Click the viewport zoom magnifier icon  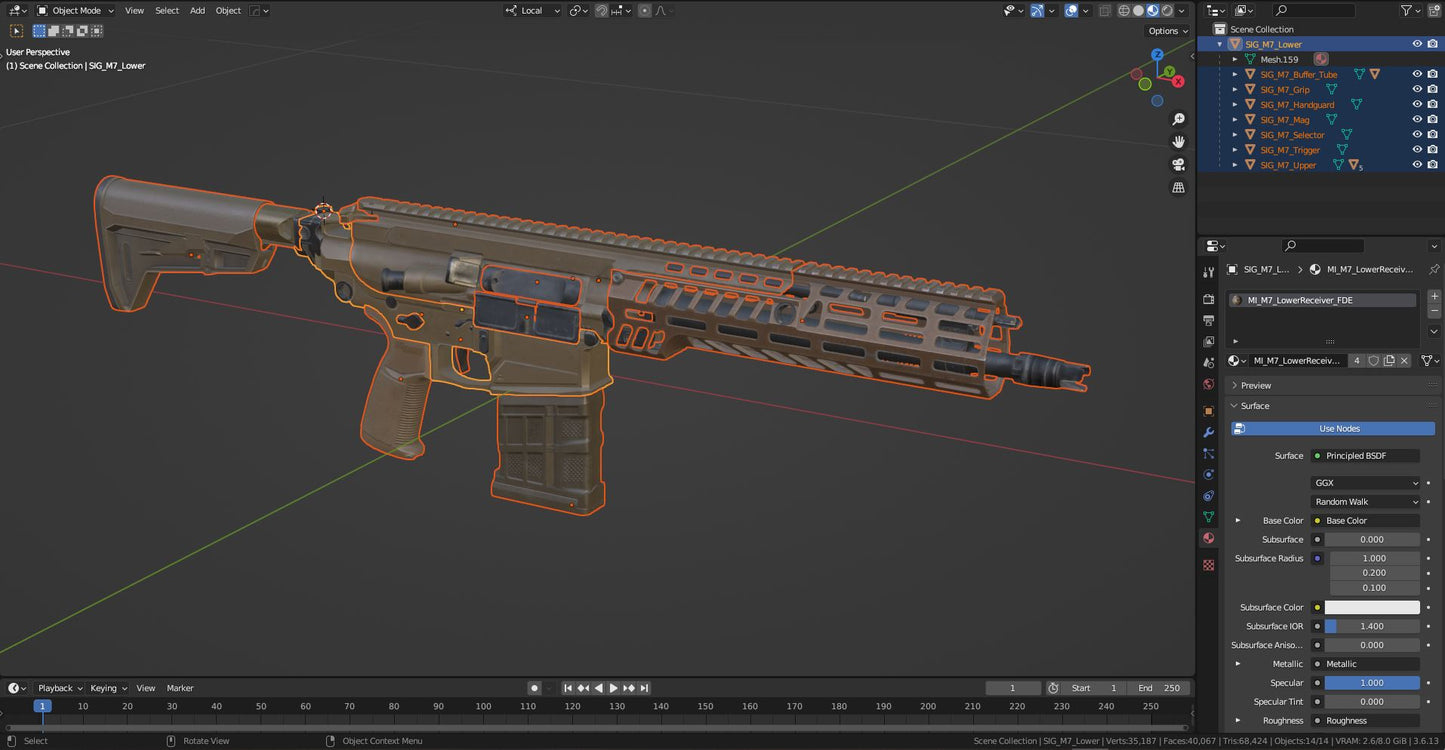[1179, 118]
